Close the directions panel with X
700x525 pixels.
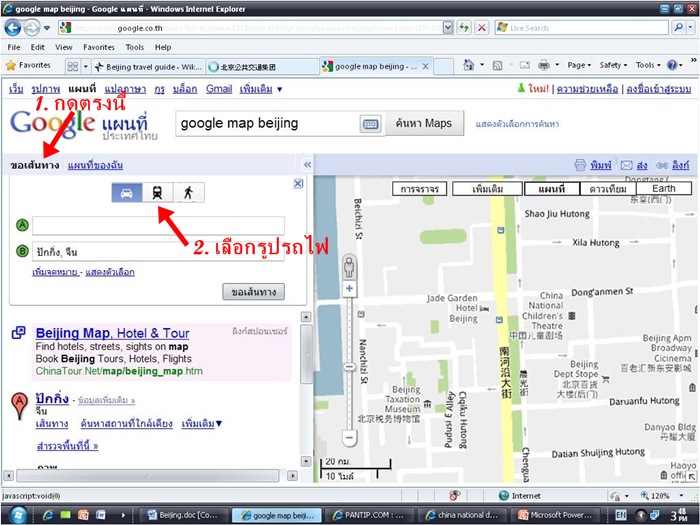(x=298, y=183)
